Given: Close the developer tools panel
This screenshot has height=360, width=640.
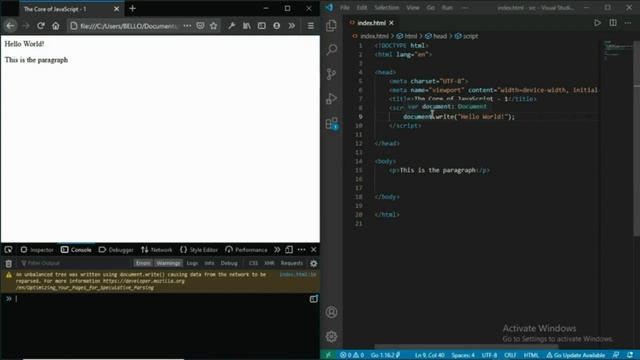Looking at the screenshot, I should tap(313, 249).
